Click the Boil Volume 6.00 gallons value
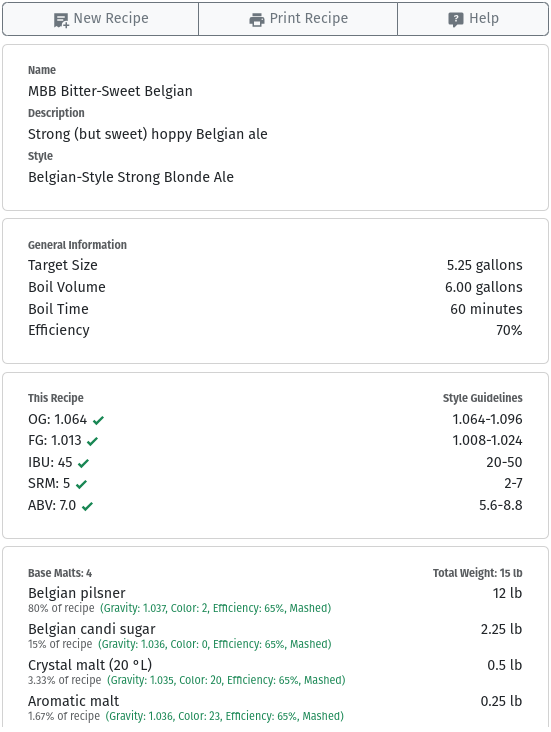This screenshot has height=732, width=551. (x=483, y=287)
